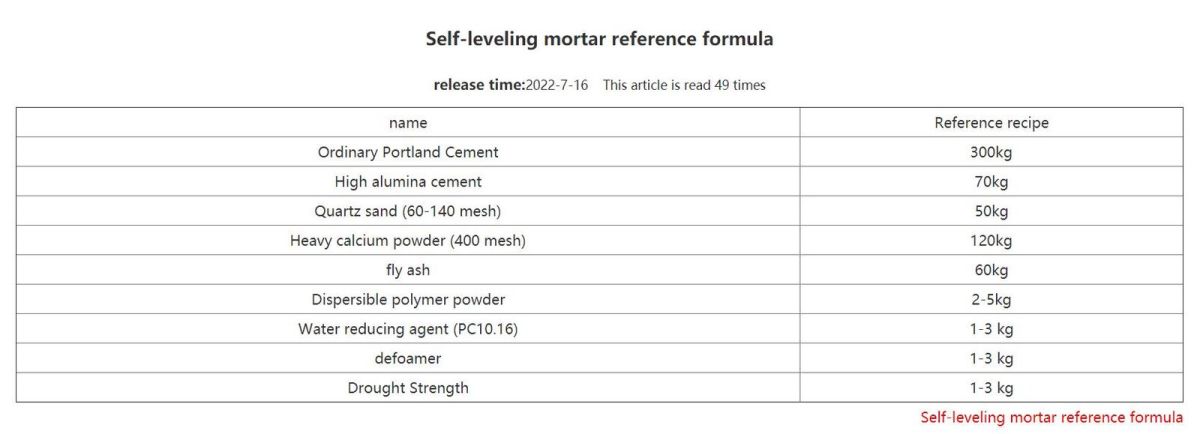This screenshot has width=1200, height=434.
Task: Click the defoamer cell
Action: tap(408, 358)
